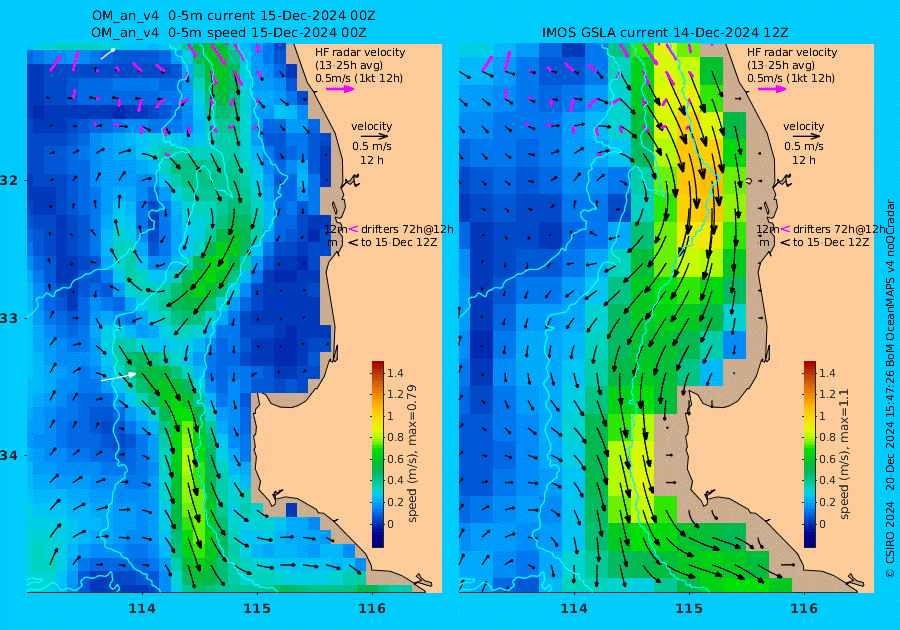This screenshot has height=630, width=900.
Task: Click the magenta drifter marker in right legend
Action: tap(785, 229)
